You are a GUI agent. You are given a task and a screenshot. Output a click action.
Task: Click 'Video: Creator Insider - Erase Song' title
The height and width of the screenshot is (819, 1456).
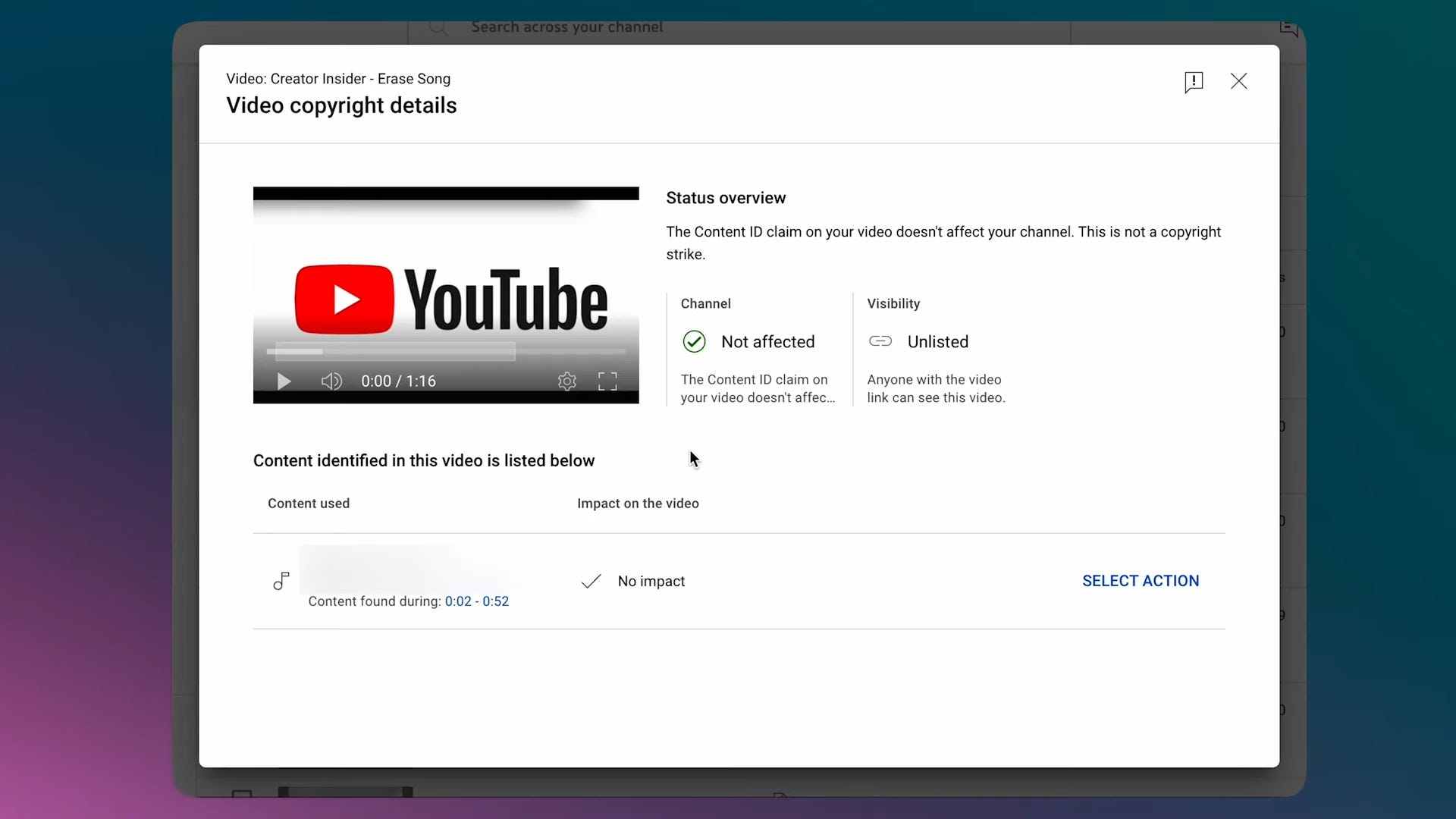tap(338, 79)
